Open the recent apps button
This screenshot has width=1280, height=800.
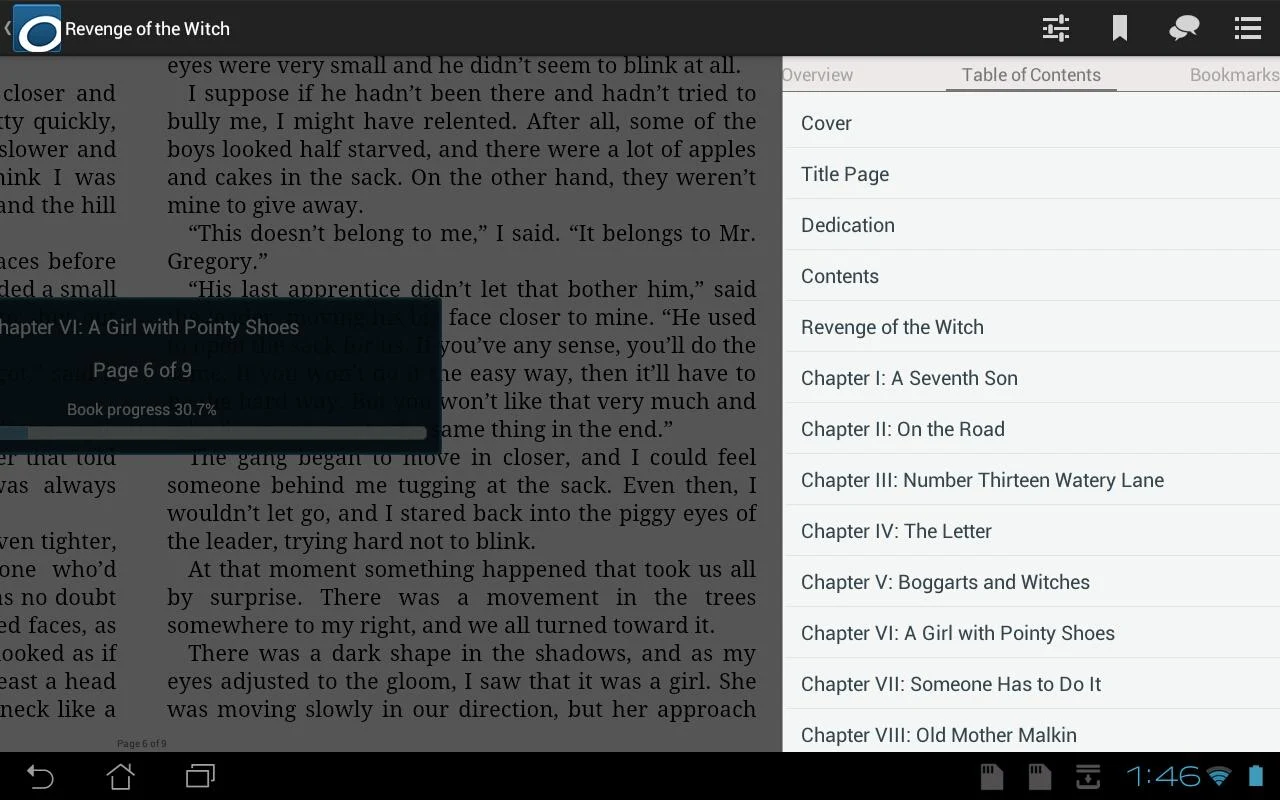(200, 776)
